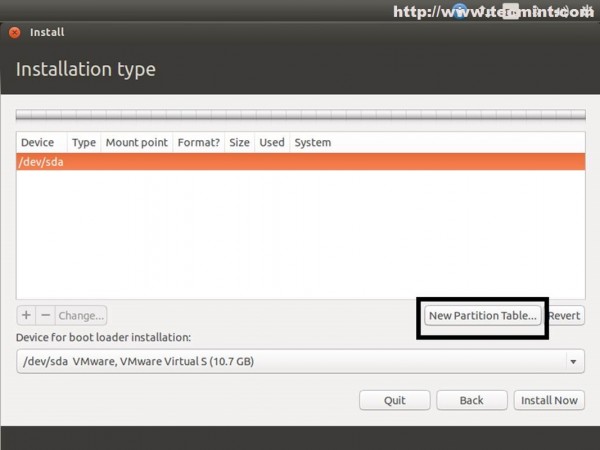Open the /dev/sda VMware Virtual S combo box

coord(300,361)
